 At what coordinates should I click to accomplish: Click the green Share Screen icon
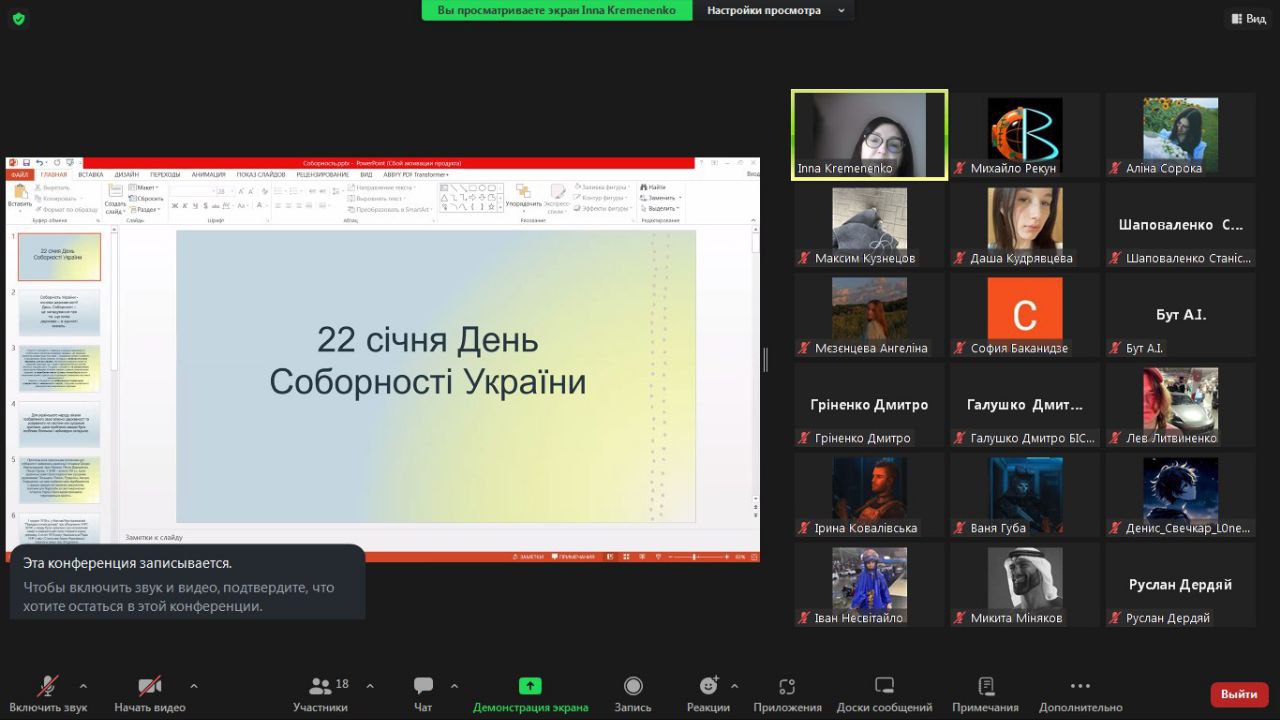[x=530, y=686]
